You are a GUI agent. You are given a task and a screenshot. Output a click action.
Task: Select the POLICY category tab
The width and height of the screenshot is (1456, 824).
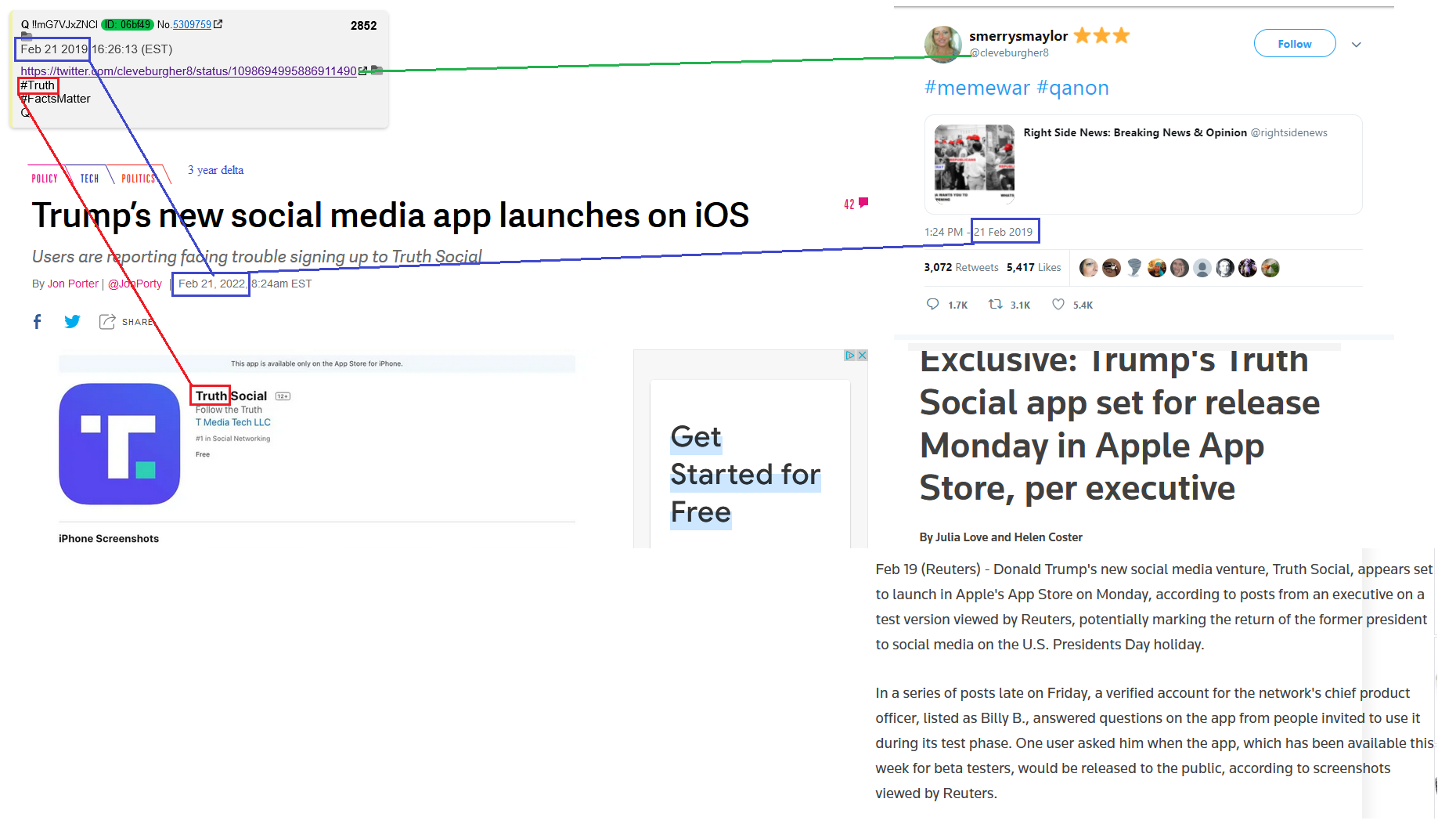[45, 179]
